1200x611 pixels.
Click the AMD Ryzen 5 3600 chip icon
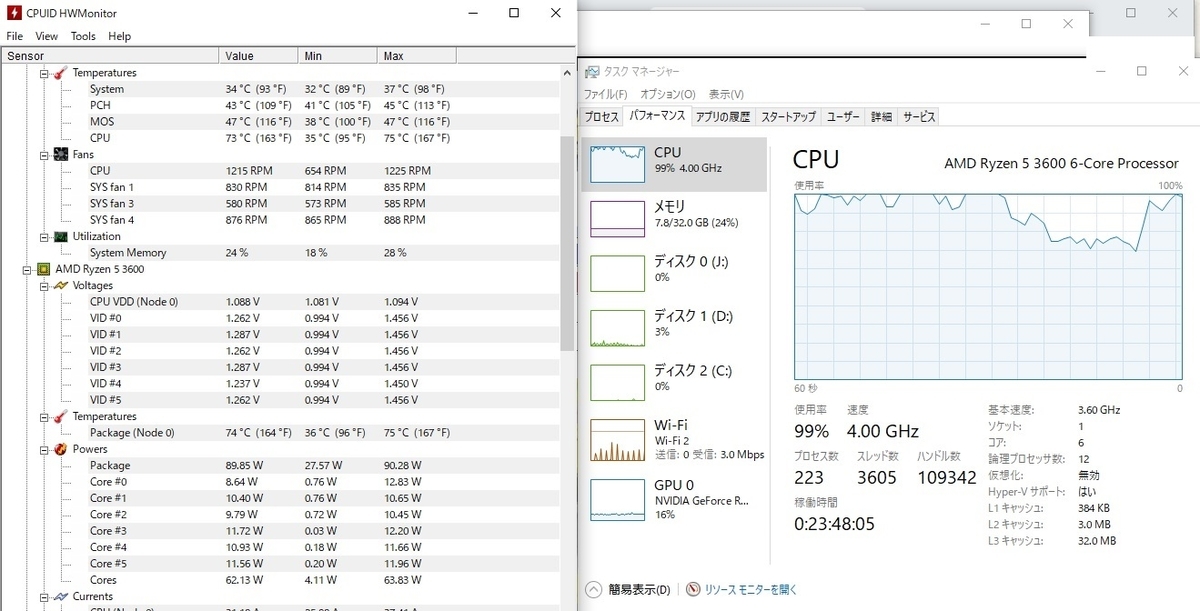coord(43,270)
